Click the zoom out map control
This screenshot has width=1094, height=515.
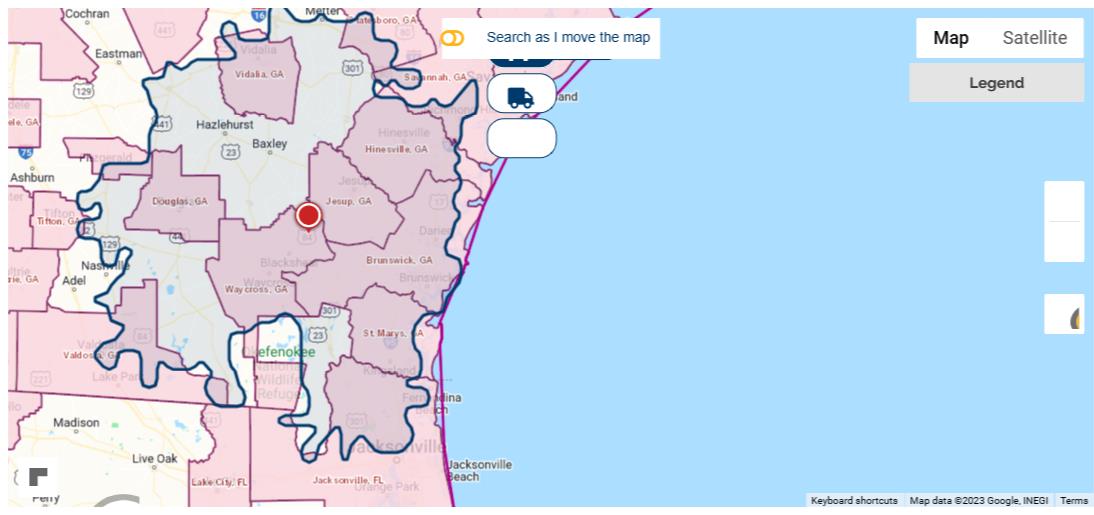1064,242
